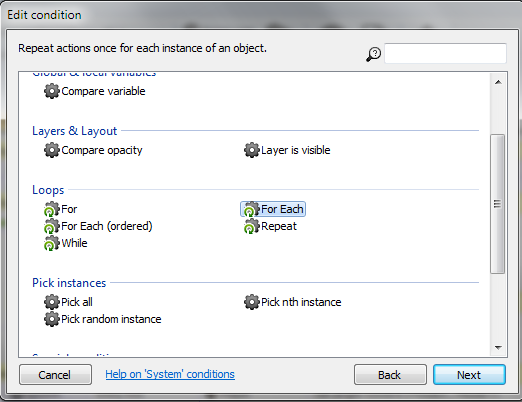Click the For Each loop icon
Image resolution: width=522 pixels, height=402 pixels.
252,209
